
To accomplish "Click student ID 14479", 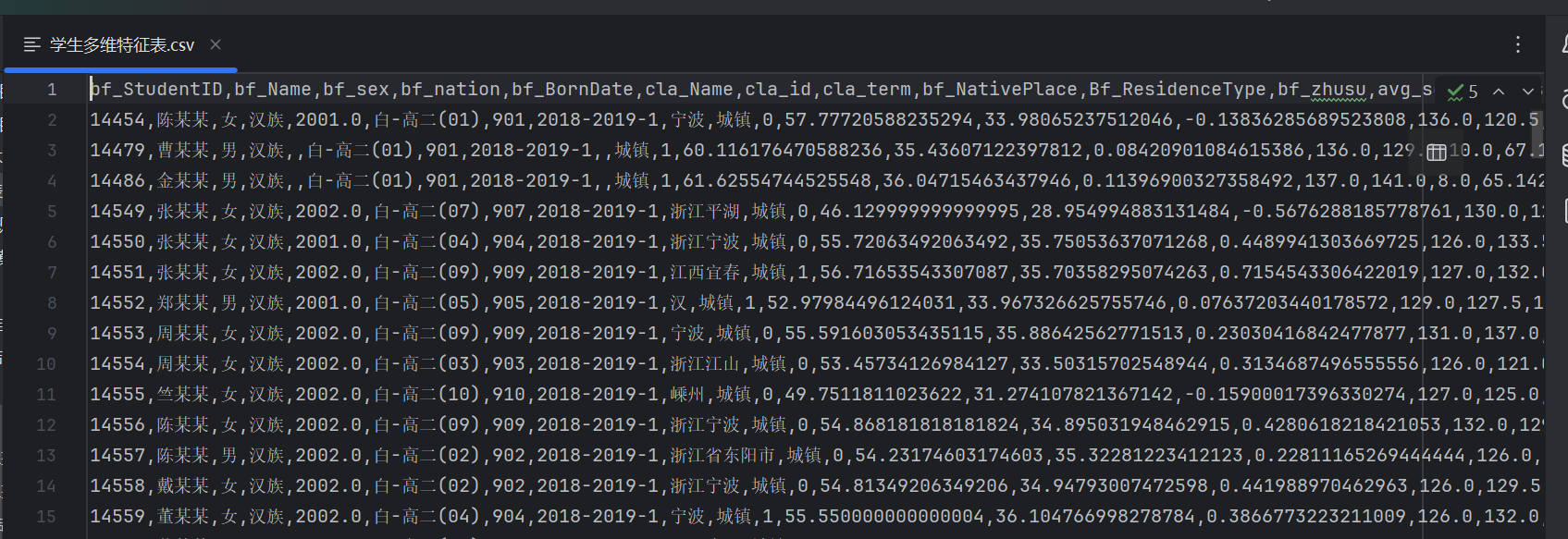I will [x=117, y=151].
